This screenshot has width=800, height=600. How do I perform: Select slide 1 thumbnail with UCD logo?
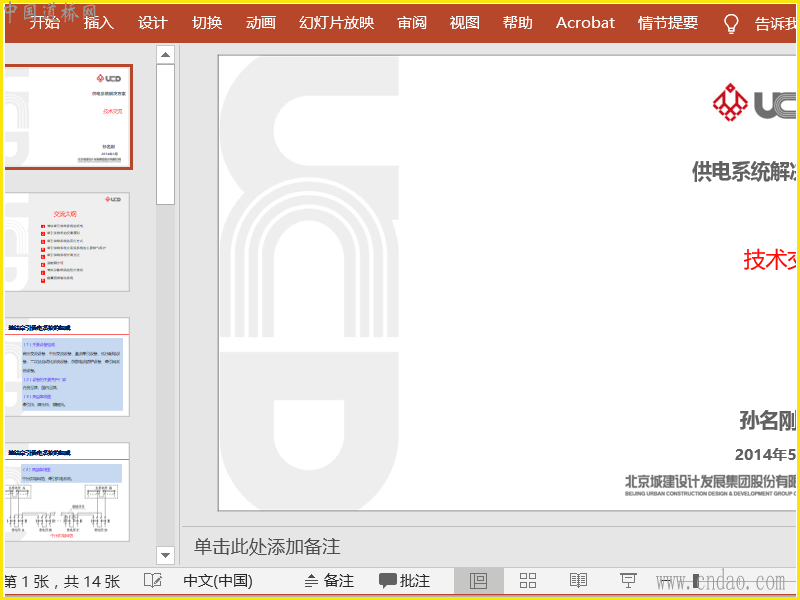point(68,117)
